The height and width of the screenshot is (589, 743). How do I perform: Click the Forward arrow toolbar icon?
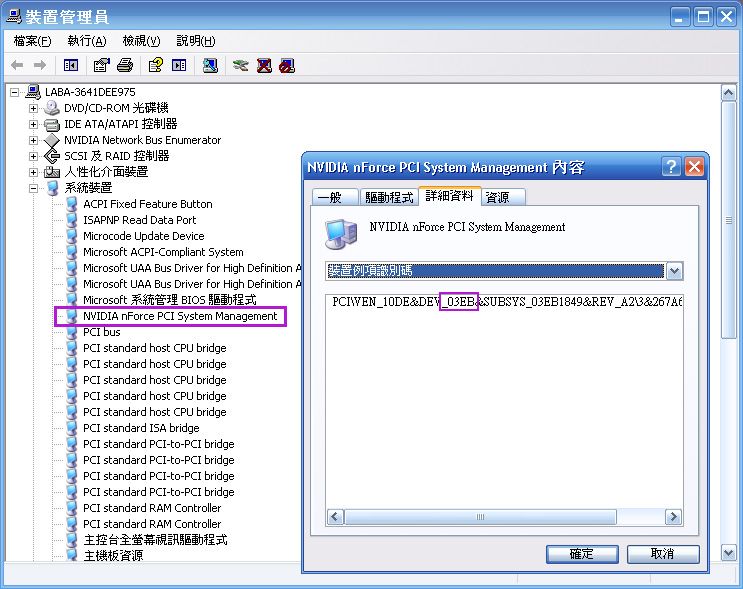(40, 65)
